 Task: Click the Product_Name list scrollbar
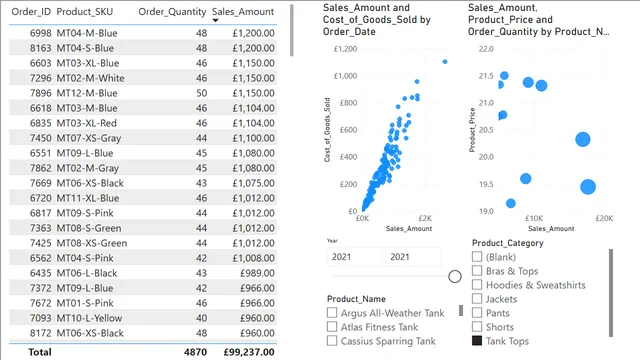(x=461, y=310)
